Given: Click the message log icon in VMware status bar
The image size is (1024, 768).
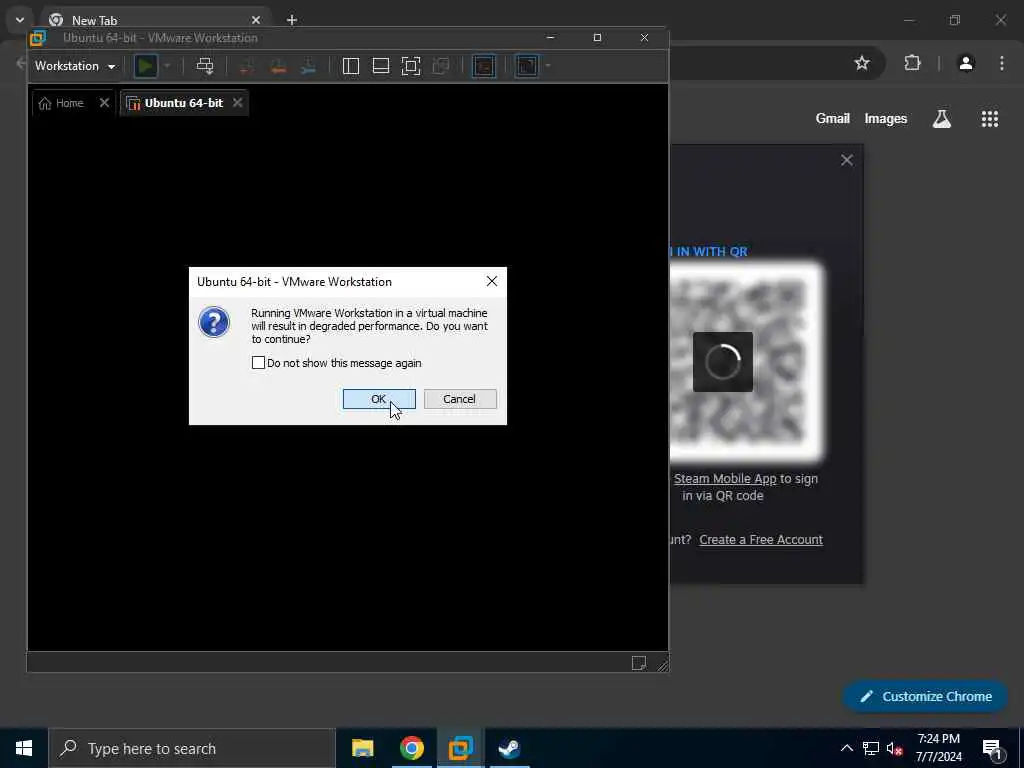Looking at the screenshot, I should pyautogui.click(x=639, y=664).
